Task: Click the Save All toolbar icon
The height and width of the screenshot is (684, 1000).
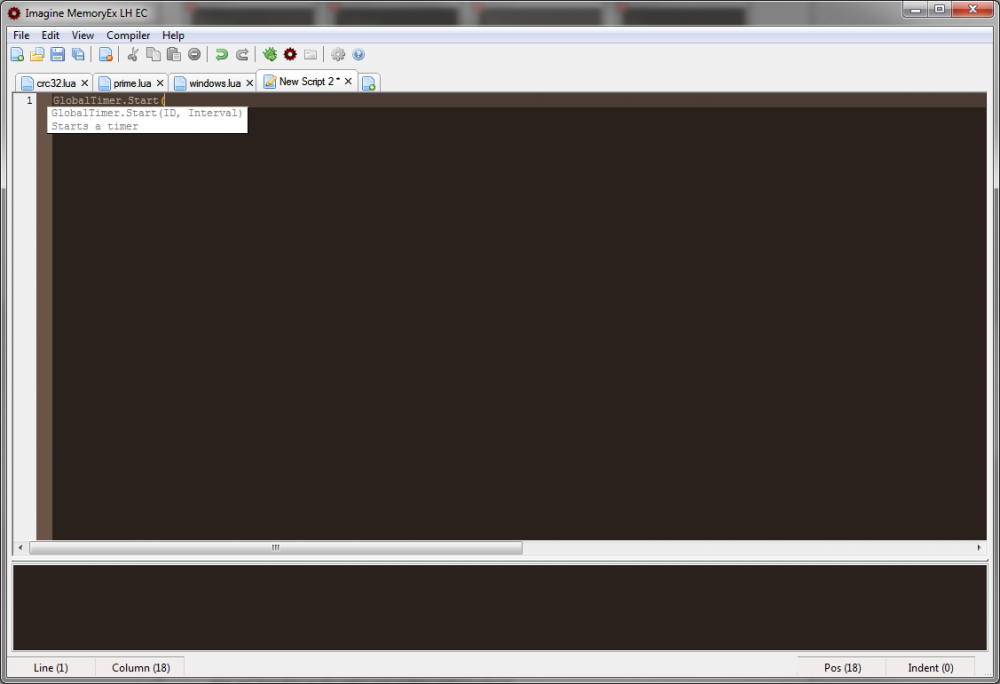Action: coord(78,55)
